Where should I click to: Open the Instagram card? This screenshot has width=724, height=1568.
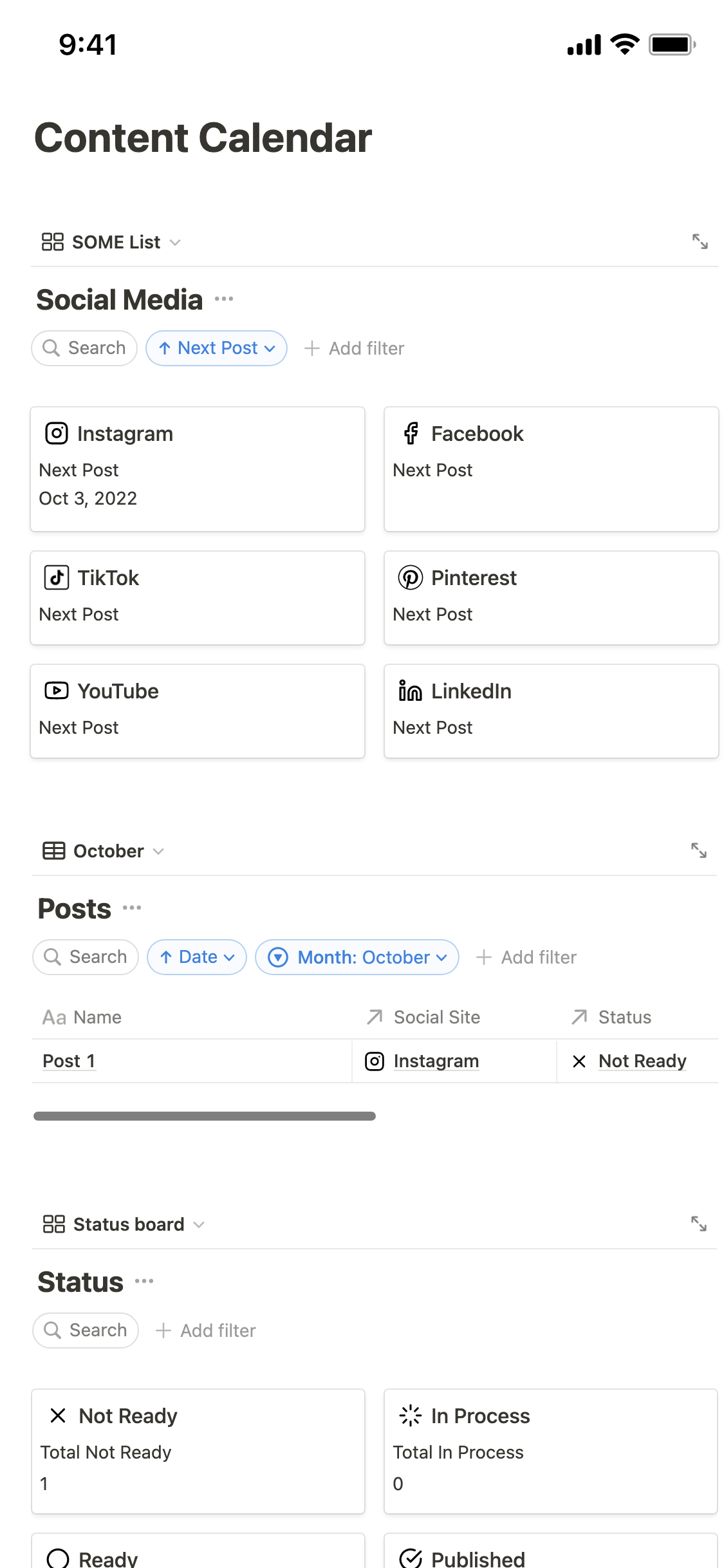pos(197,469)
